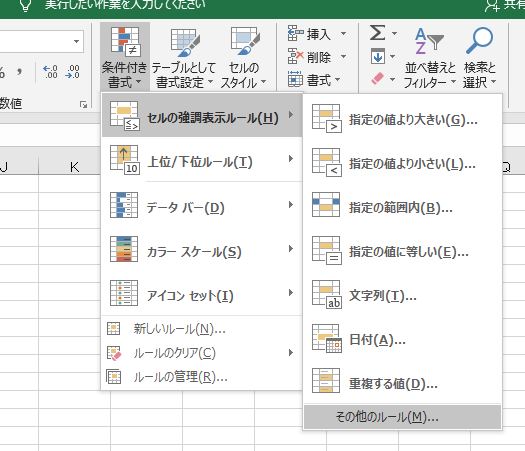The image size is (525, 451).
Task: Open カラー スケール(S) submenu
Action: (202, 249)
